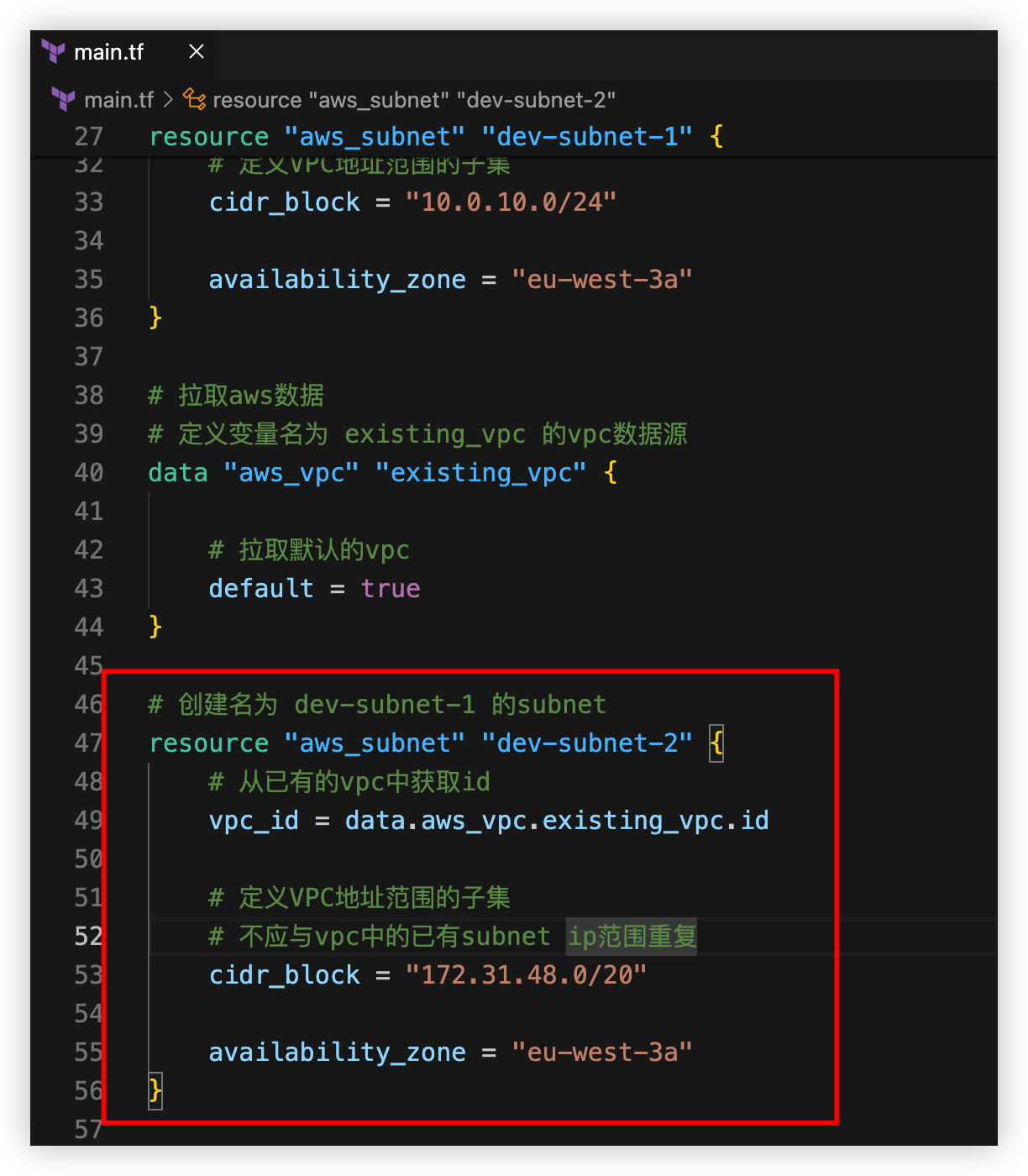Click the highlighted ip范围重复 comment text
Viewport: 1028px width, 1176px height.
632,936
